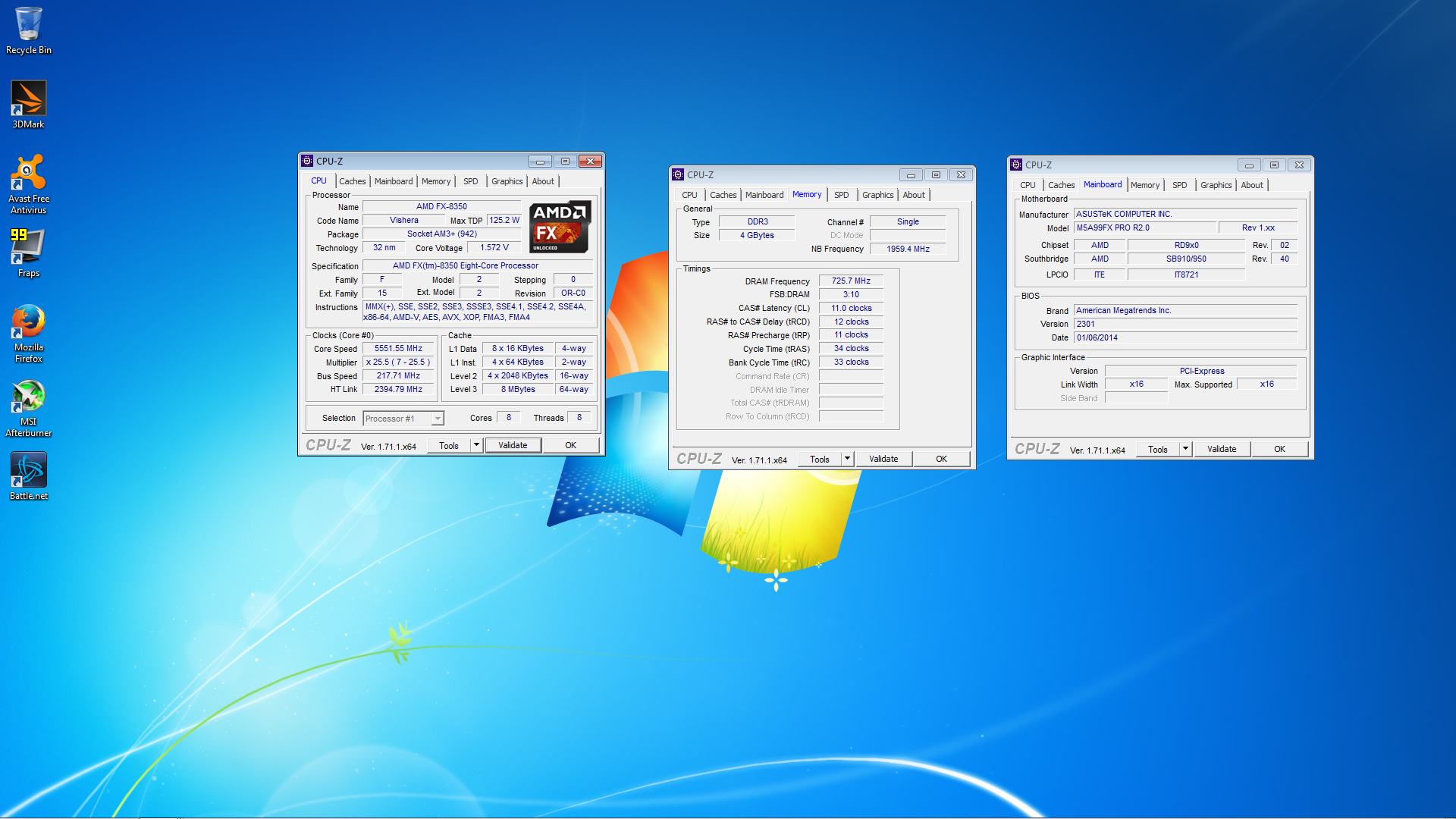Click OK in right CPU-Z window

(1280, 449)
